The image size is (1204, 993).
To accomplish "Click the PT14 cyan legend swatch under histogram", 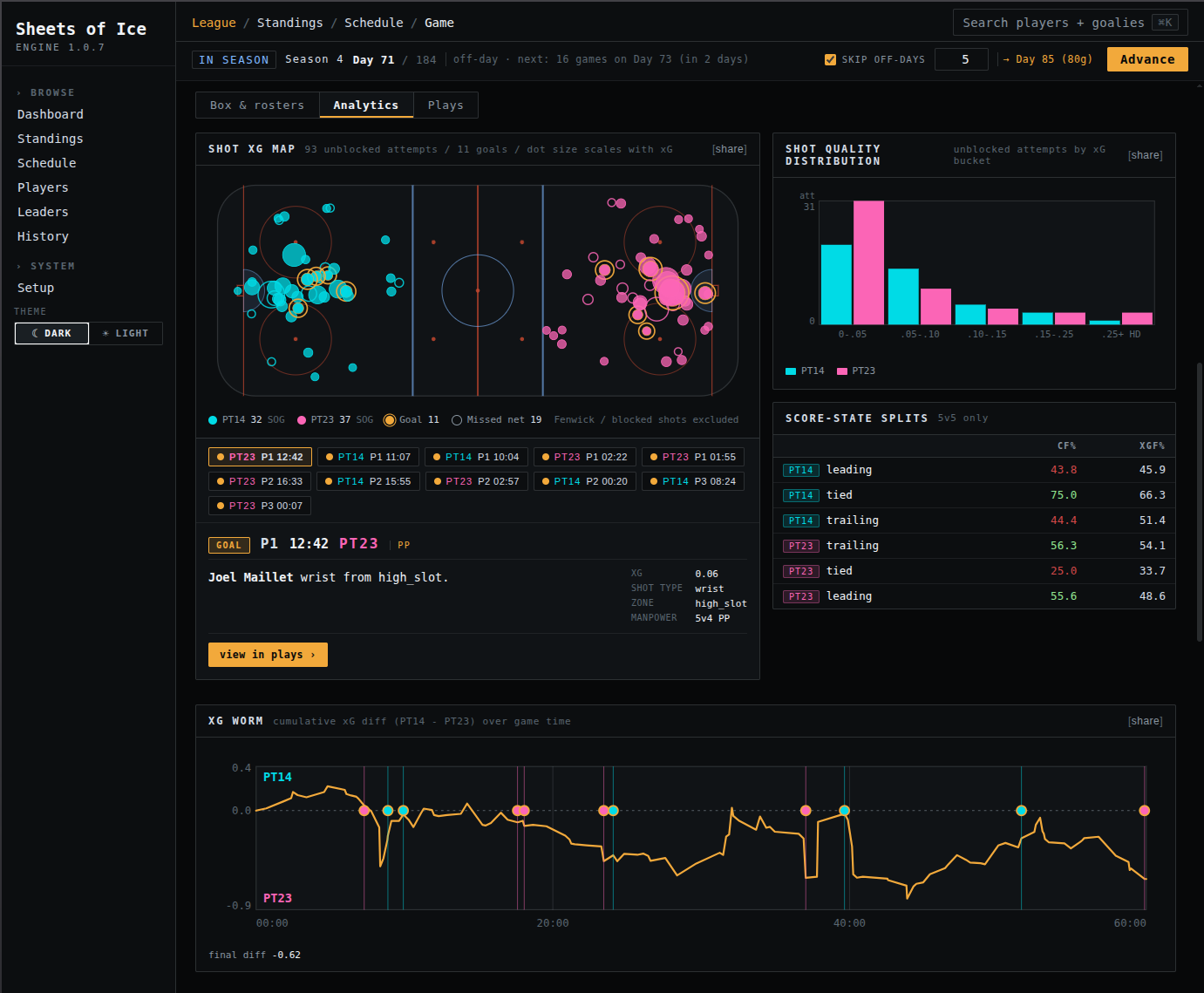I will (791, 371).
